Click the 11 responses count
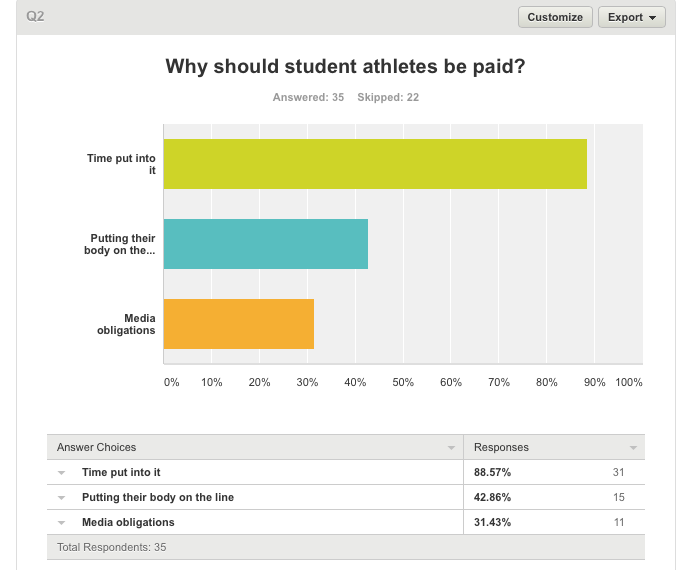 618,523
